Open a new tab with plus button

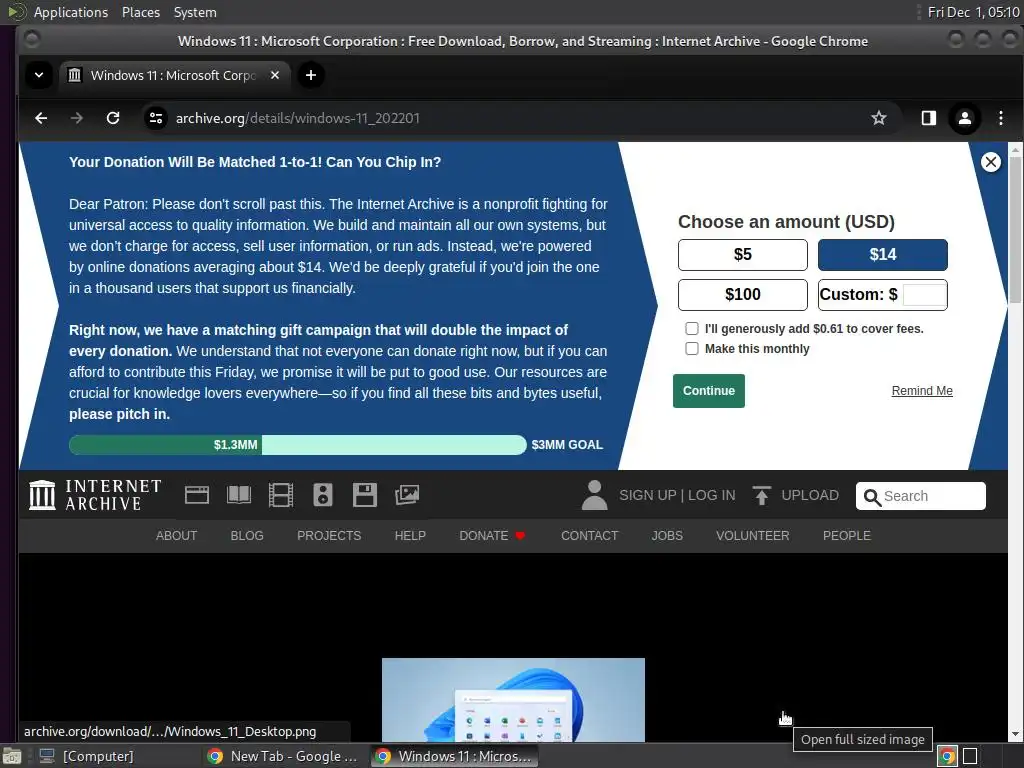[x=311, y=75]
